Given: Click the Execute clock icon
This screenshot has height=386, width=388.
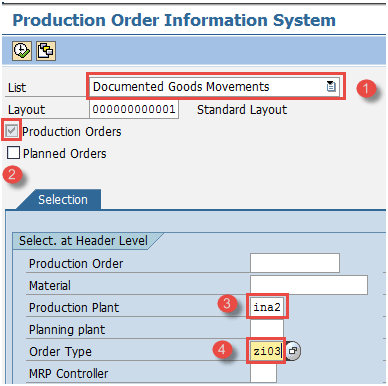Looking at the screenshot, I should (x=22, y=51).
